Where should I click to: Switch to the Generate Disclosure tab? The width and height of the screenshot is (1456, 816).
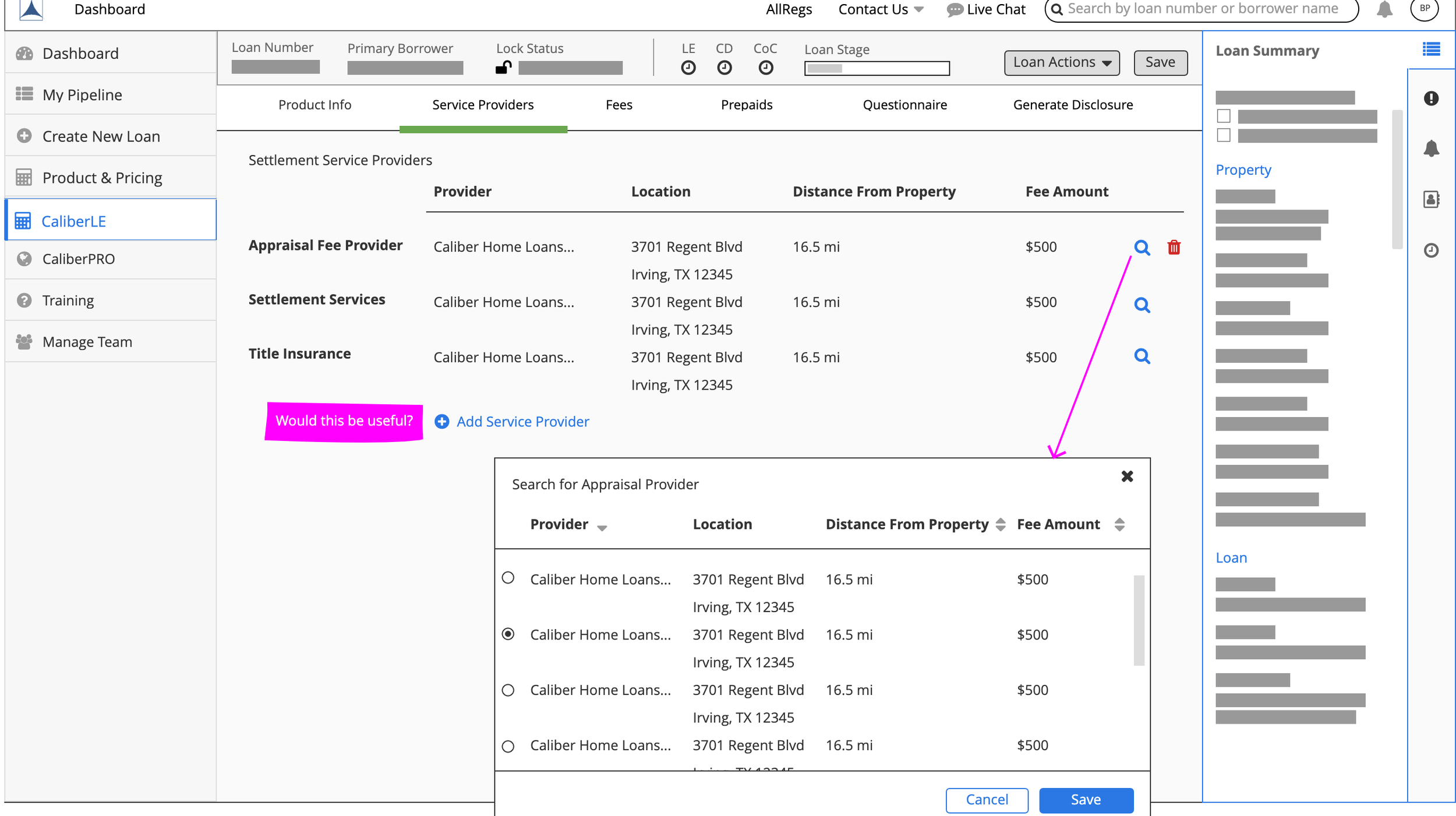pyautogui.click(x=1073, y=105)
